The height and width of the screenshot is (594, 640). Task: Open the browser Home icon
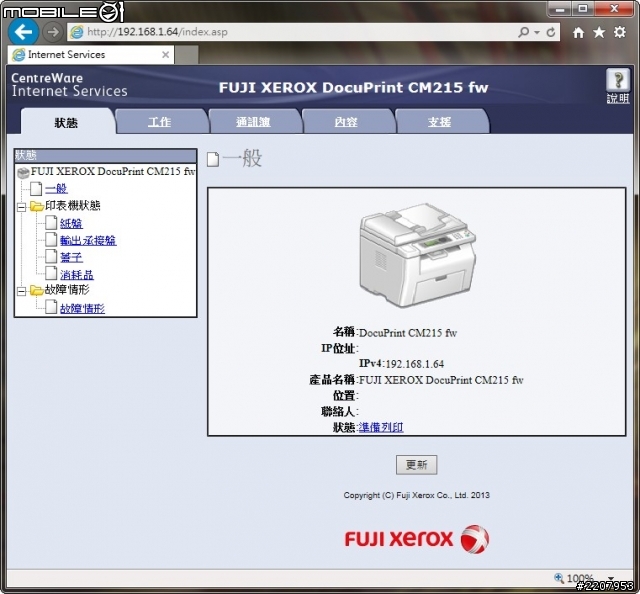point(578,32)
